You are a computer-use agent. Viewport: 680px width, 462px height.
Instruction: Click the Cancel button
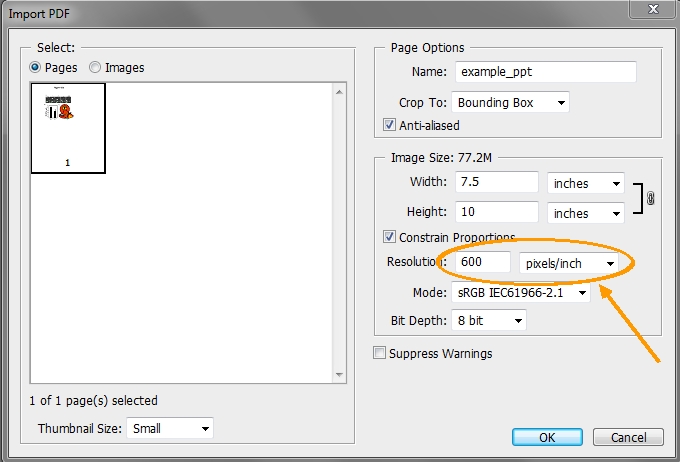627,437
